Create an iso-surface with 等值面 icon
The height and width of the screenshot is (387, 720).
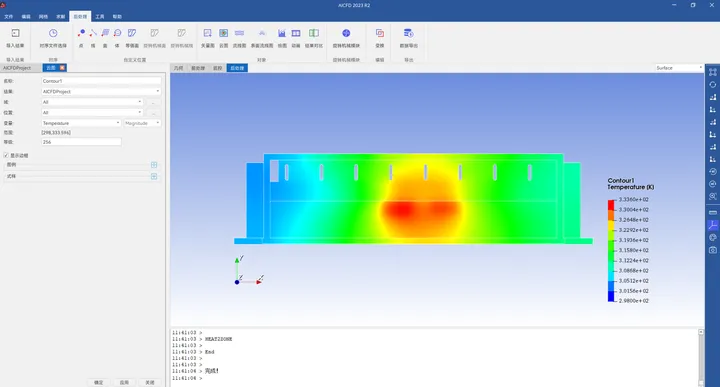pyautogui.click(x=132, y=33)
